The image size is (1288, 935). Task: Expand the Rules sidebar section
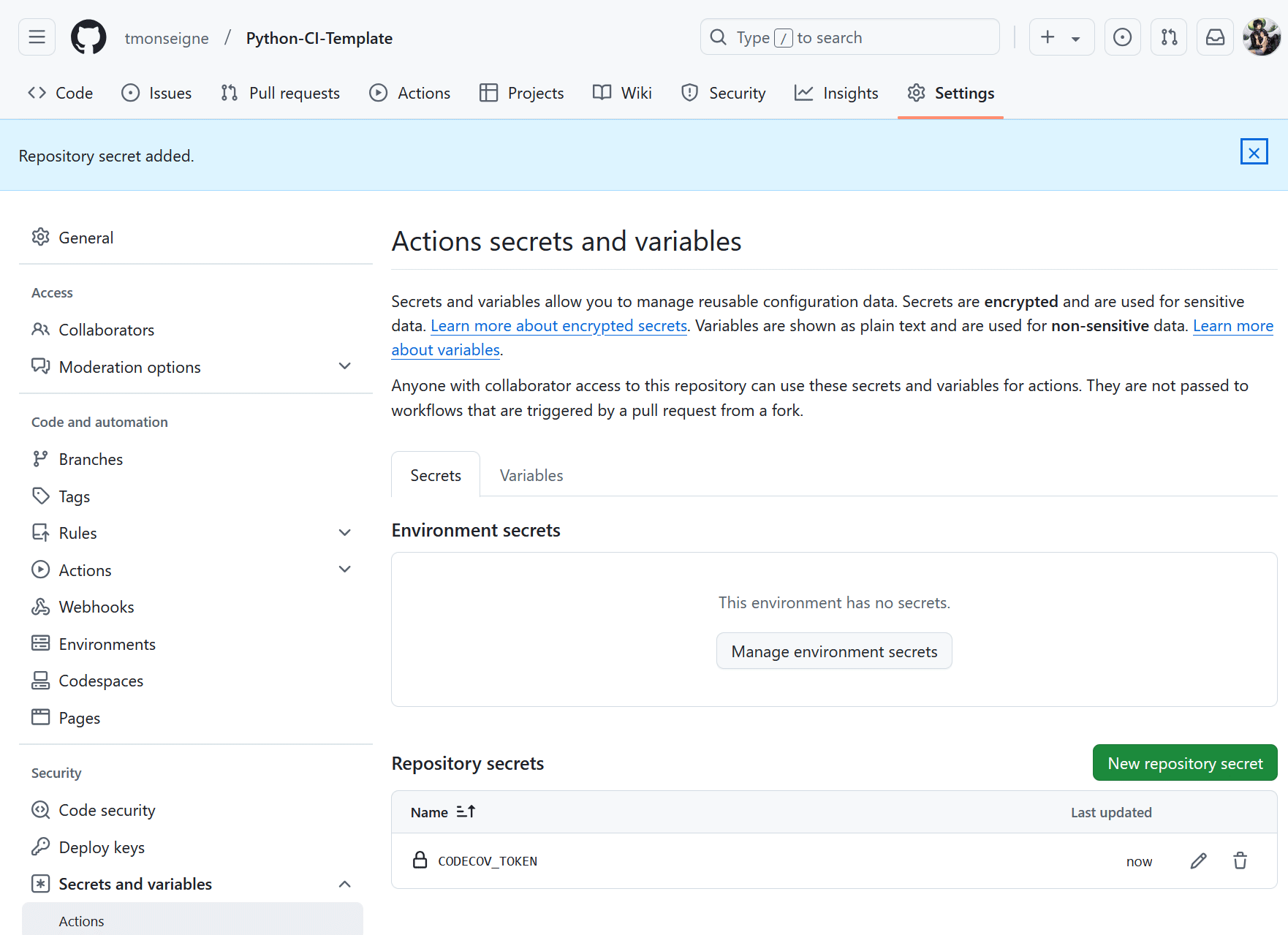tap(345, 533)
